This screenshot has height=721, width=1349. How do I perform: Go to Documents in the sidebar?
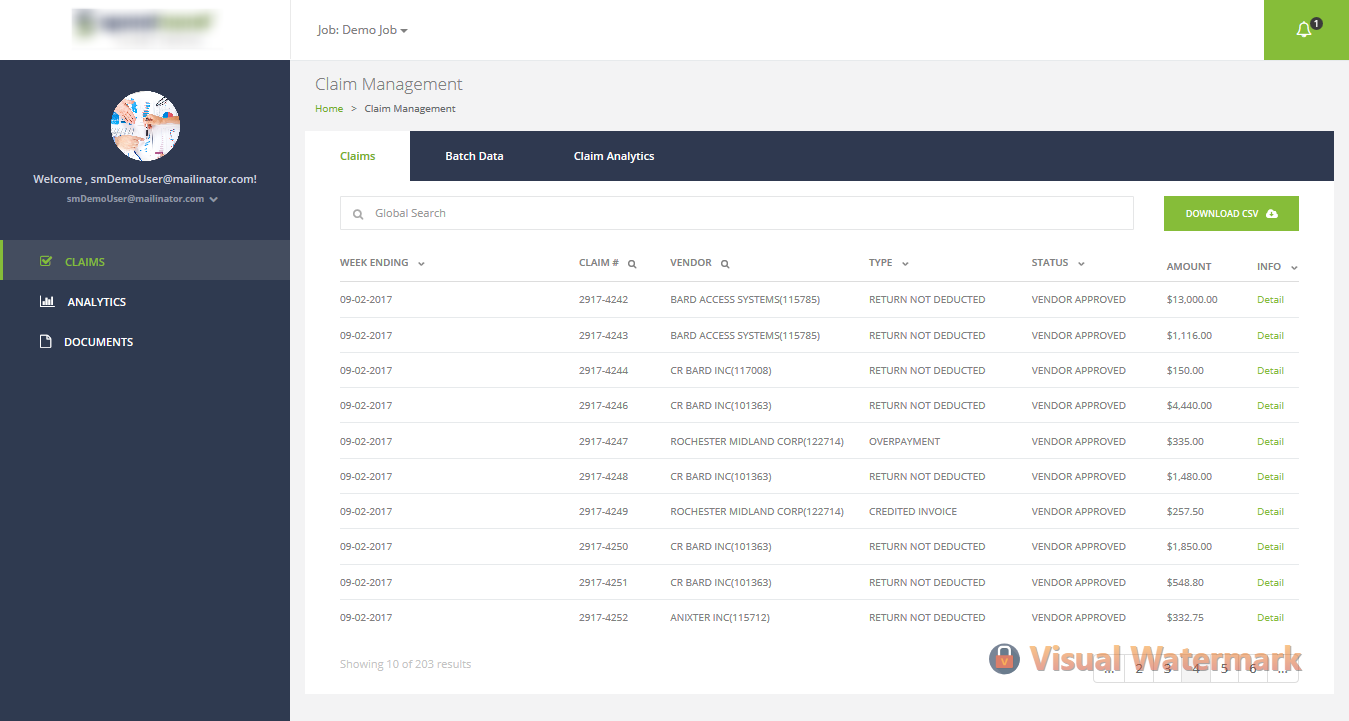point(145,341)
